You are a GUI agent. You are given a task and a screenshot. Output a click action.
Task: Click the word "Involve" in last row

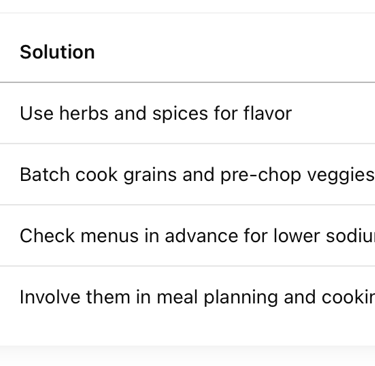[x=50, y=297]
